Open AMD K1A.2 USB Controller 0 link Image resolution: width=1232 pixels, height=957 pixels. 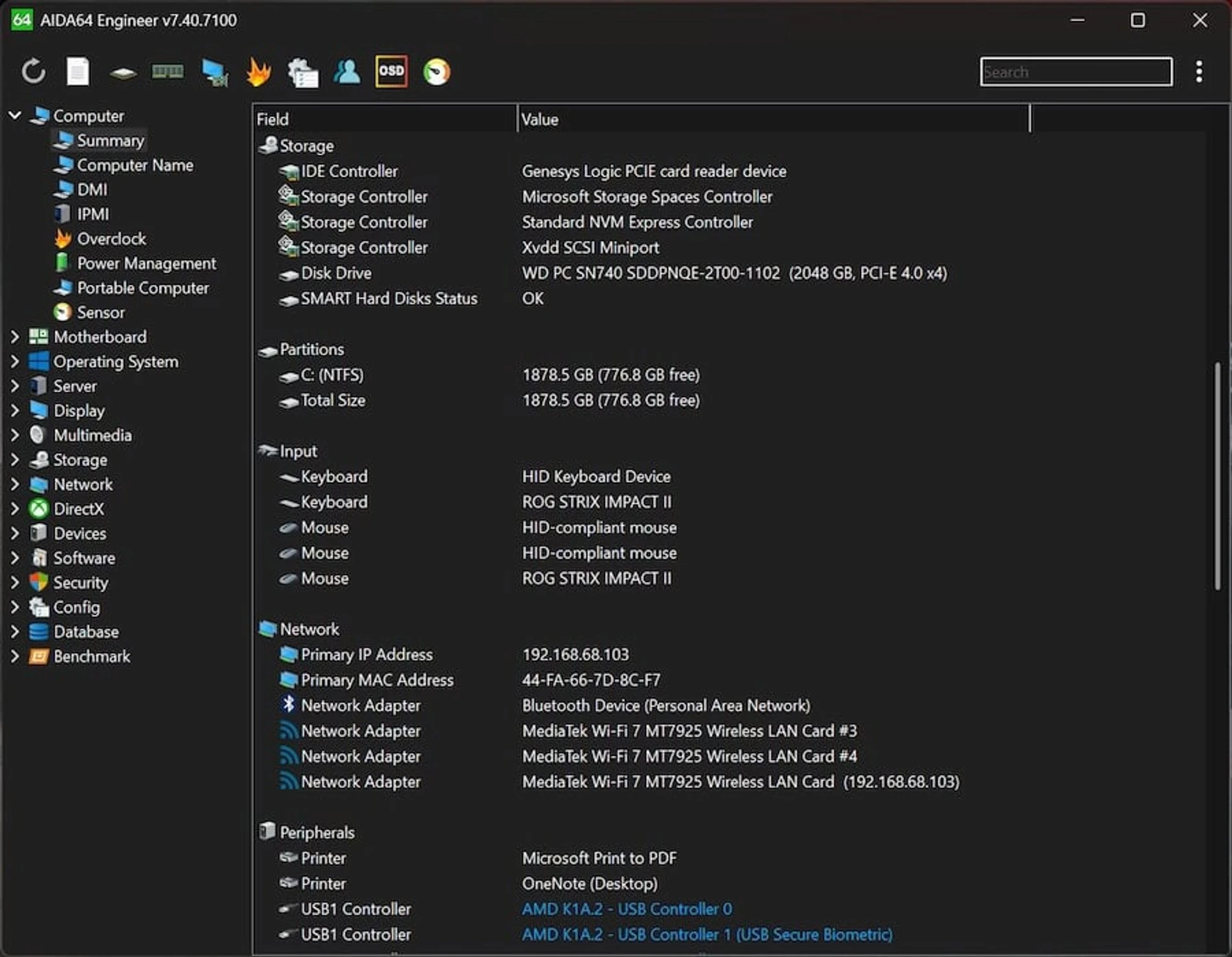tap(627, 909)
